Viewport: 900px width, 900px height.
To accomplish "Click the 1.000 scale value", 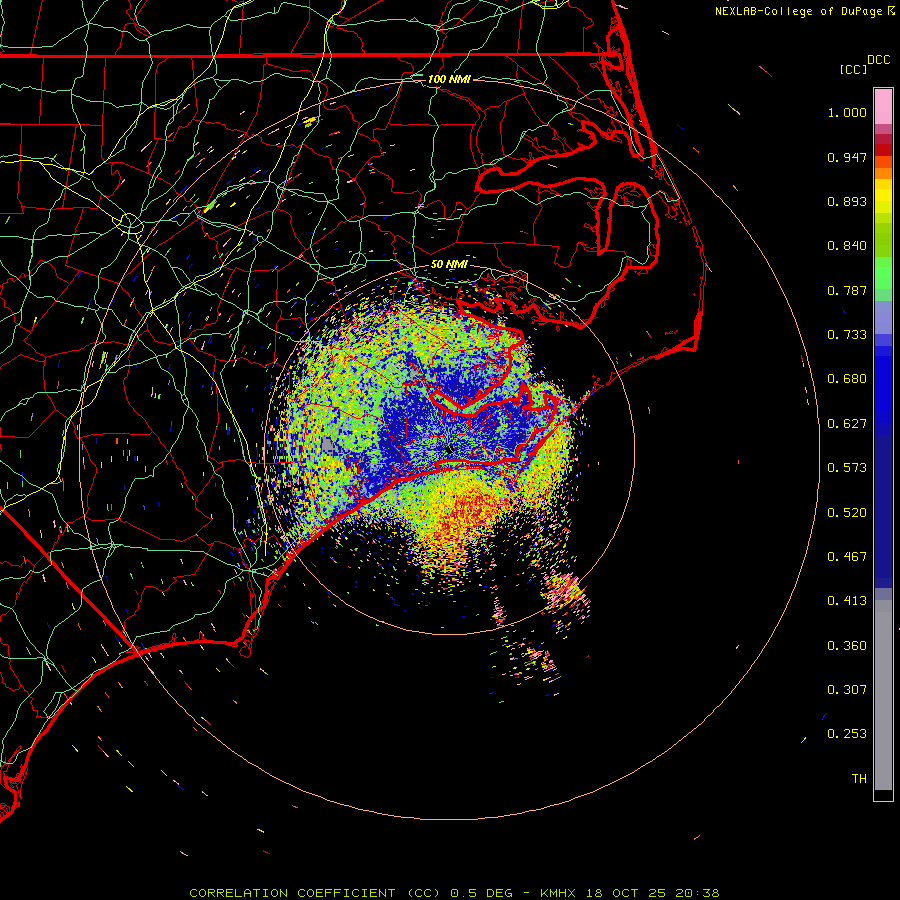I will click(x=847, y=112).
